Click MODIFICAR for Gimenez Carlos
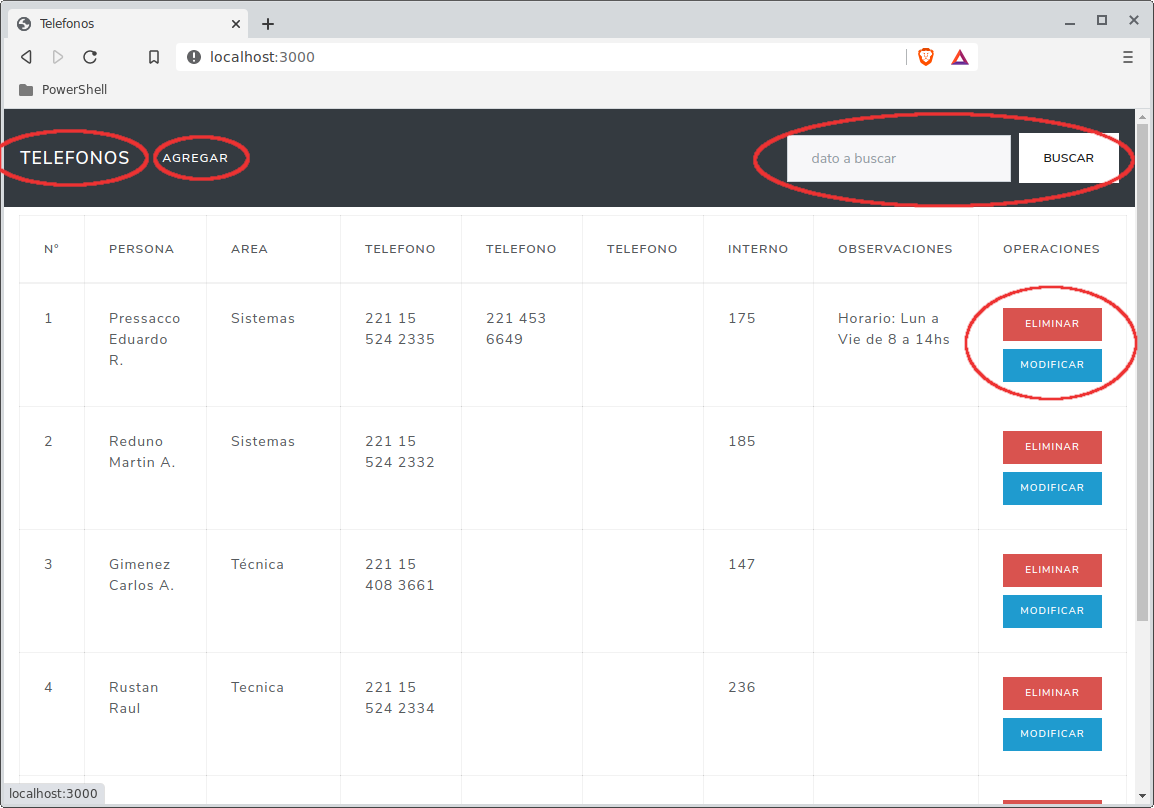 (1052, 611)
